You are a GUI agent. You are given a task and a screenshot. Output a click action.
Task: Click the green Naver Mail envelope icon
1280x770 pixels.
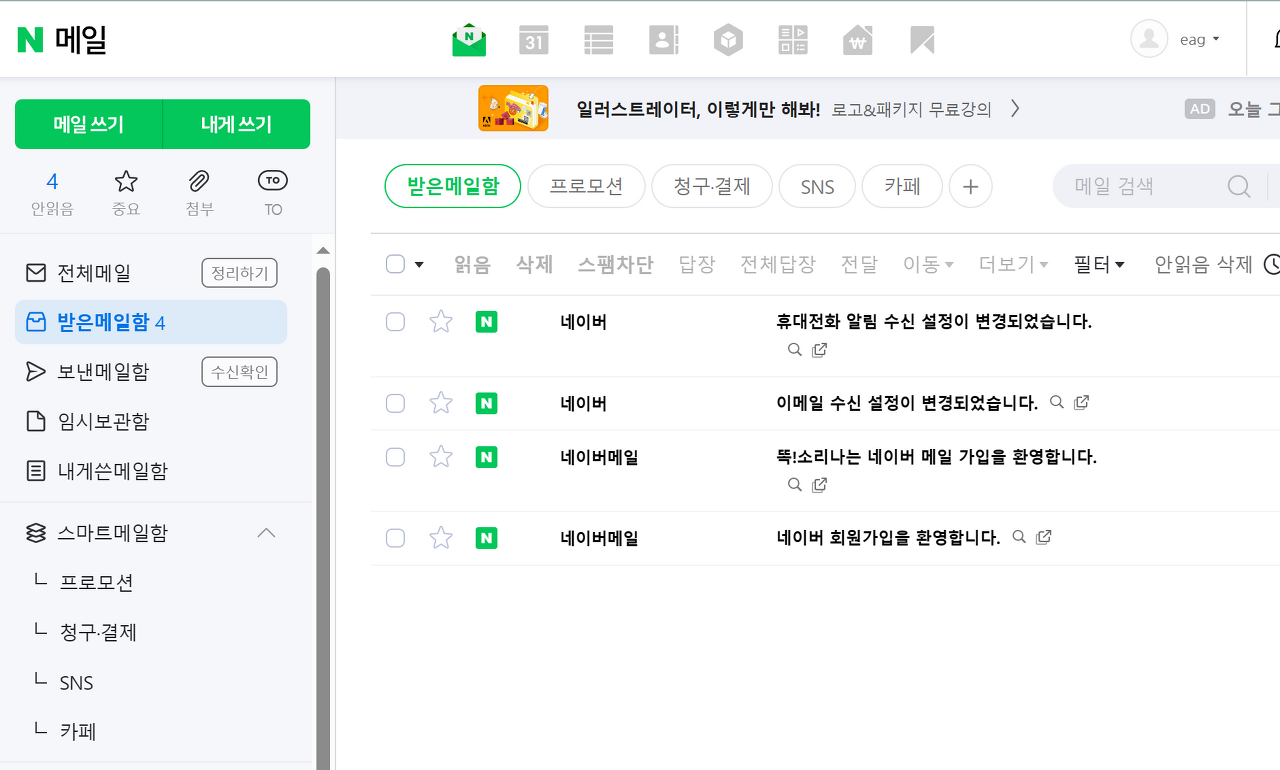469,40
